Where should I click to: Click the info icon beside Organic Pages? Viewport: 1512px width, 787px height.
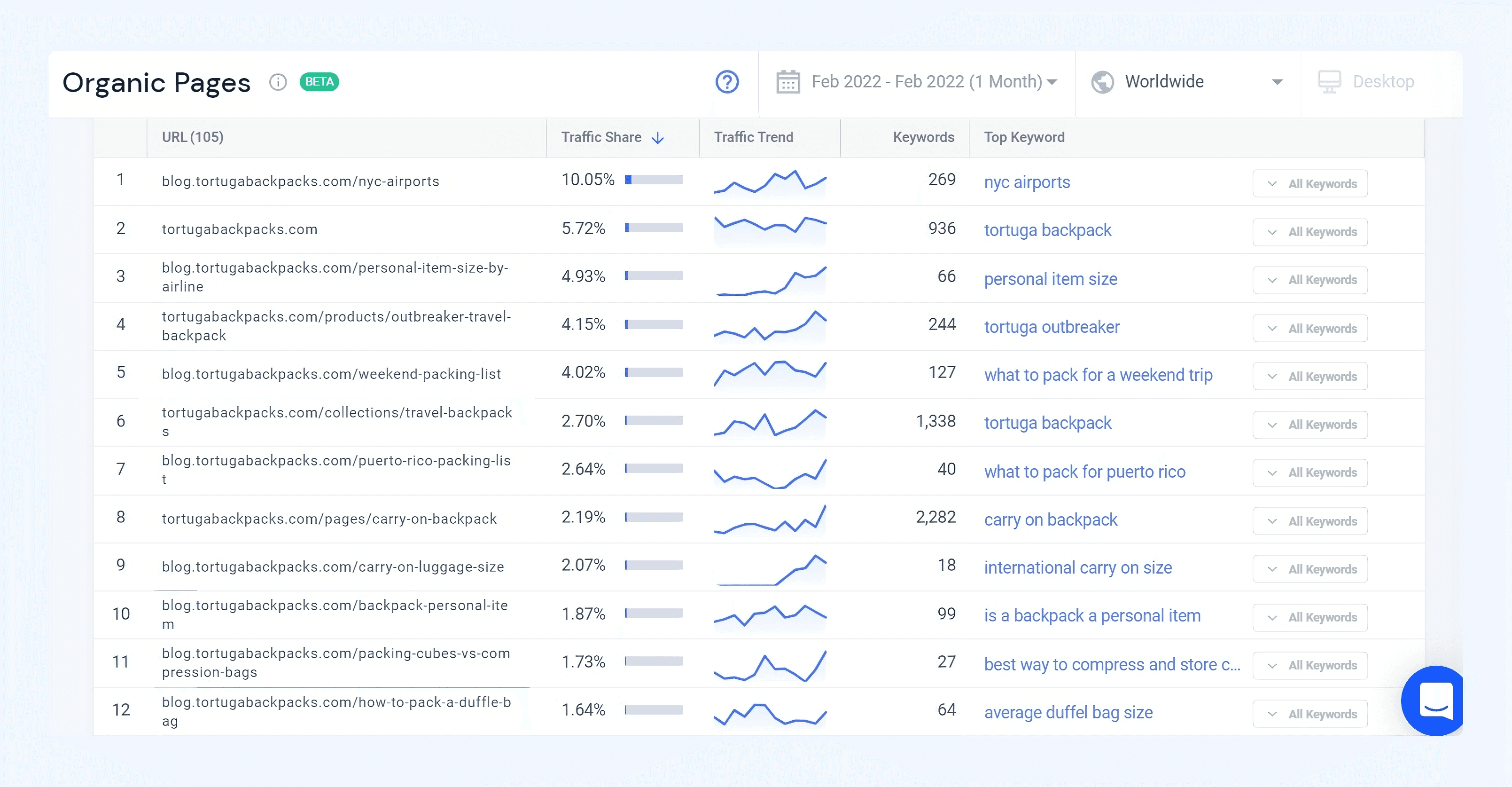point(278,82)
